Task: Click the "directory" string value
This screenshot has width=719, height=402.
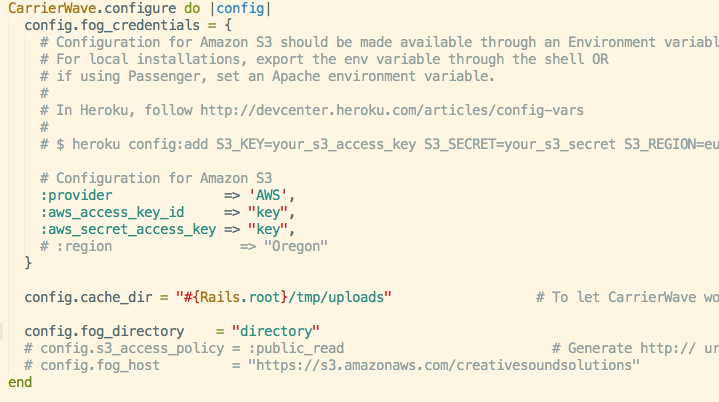Action: [x=276, y=331]
